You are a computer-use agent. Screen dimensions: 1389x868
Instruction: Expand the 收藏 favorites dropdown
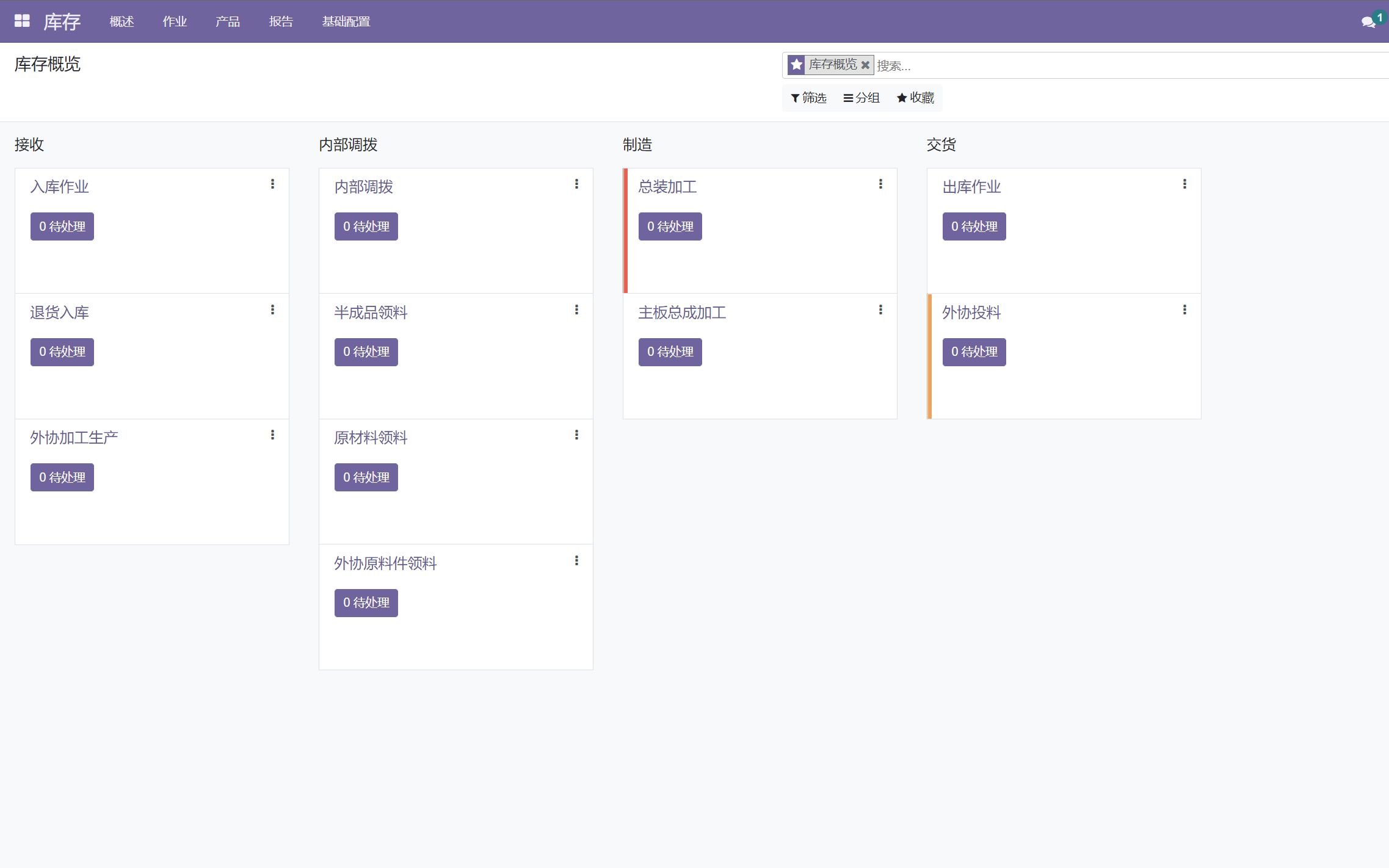click(915, 98)
